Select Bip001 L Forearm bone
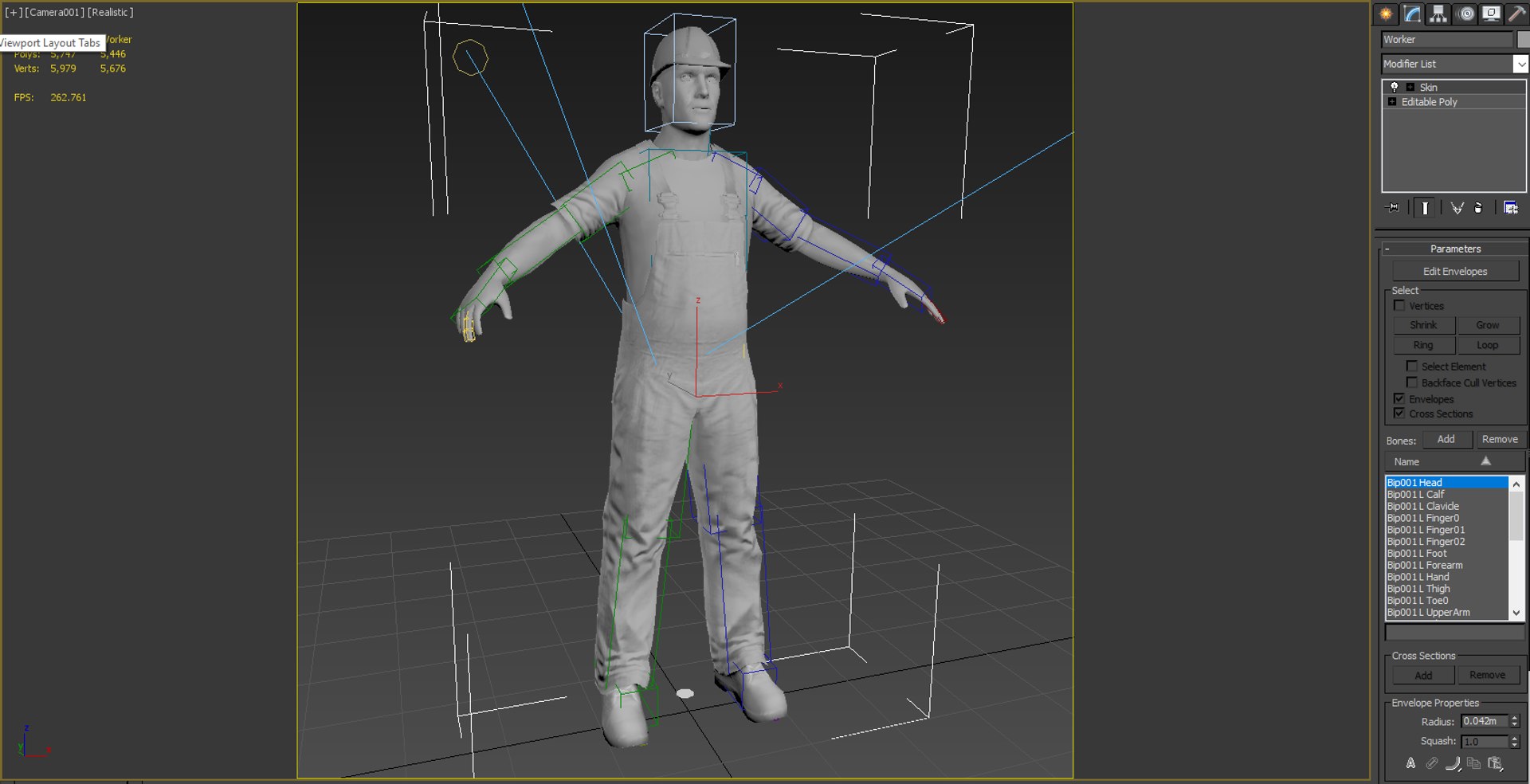Image resolution: width=1530 pixels, height=784 pixels. [x=1446, y=565]
